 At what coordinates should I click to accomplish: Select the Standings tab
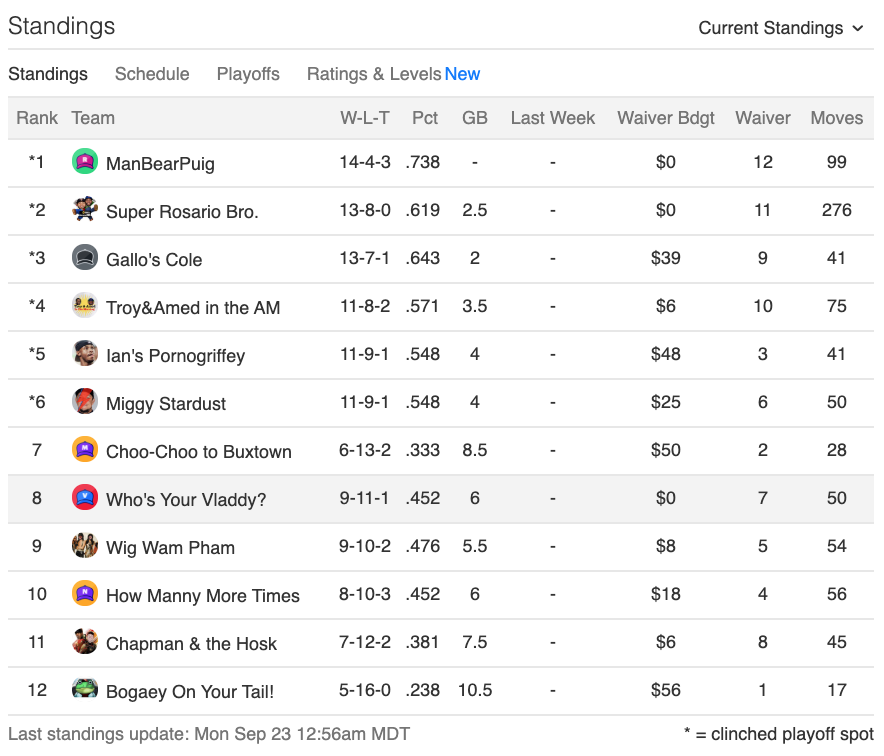click(48, 74)
